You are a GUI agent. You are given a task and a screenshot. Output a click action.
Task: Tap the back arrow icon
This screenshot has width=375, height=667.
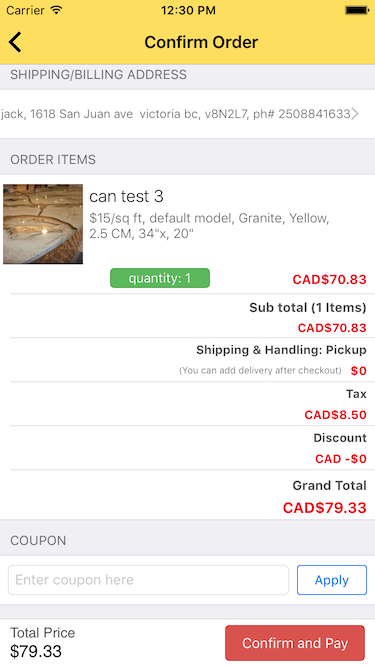click(x=15, y=42)
